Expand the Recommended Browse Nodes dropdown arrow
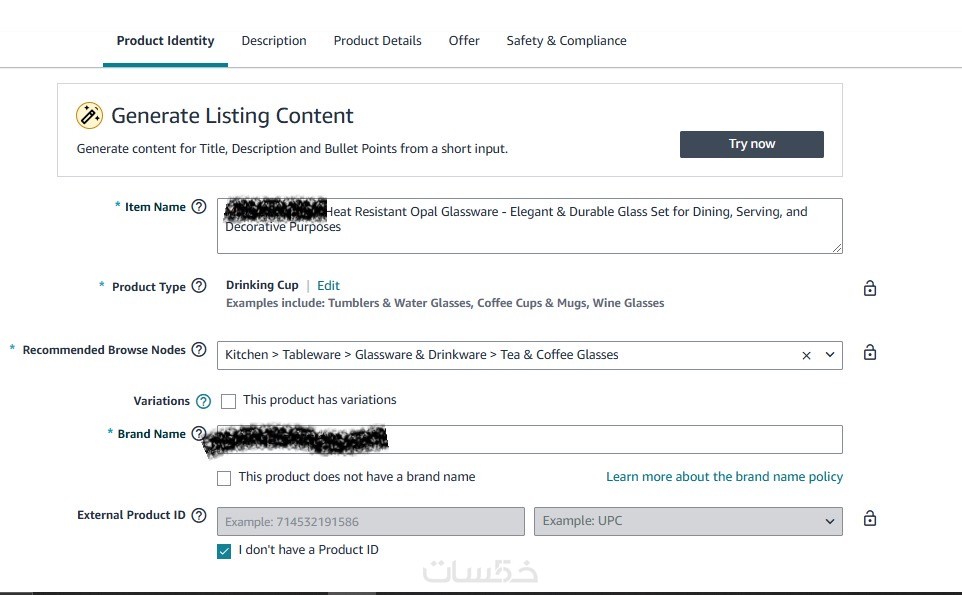 [830, 355]
